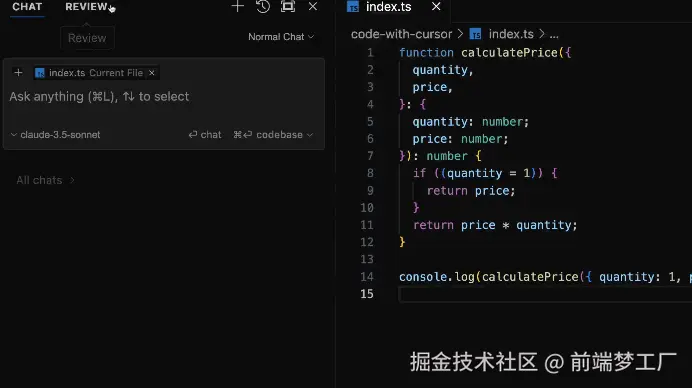Click 'return price;' on line 9
The image size is (692, 388).
[x=470, y=191]
